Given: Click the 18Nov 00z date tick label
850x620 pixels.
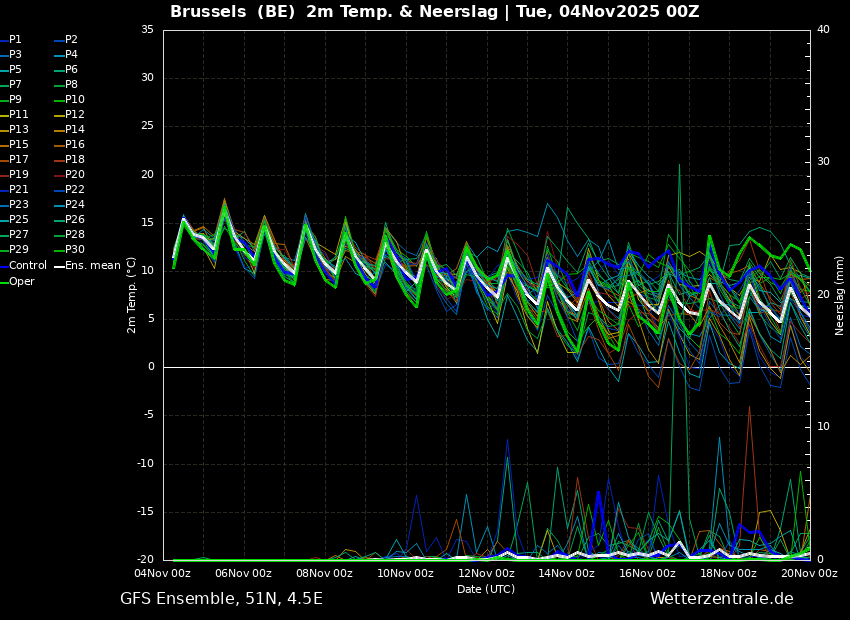Looking at the screenshot, I should 729,573.
